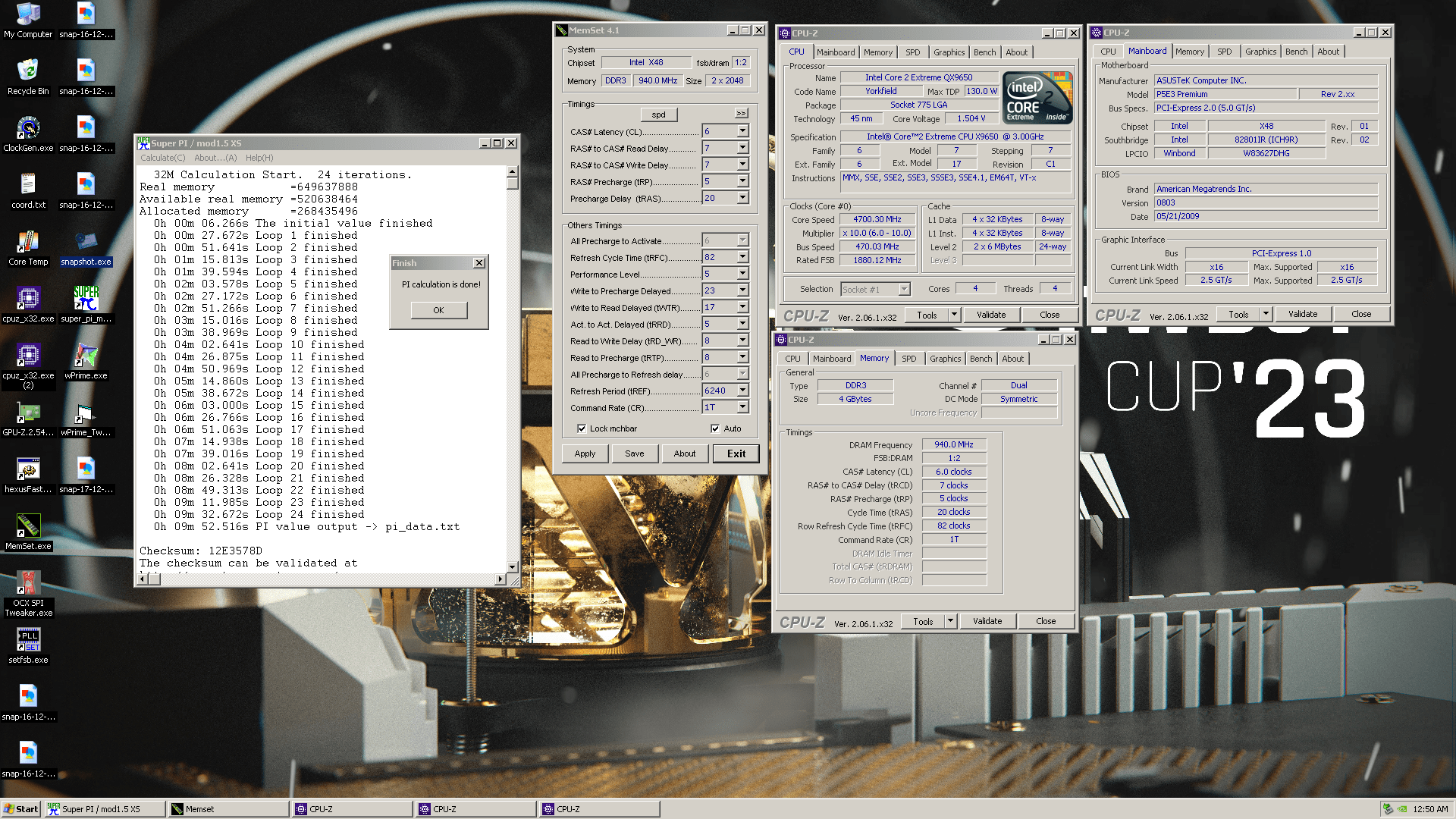Open RAS# Precharge (tRP) dropdown
1456x819 pixels.
[x=742, y=181]
